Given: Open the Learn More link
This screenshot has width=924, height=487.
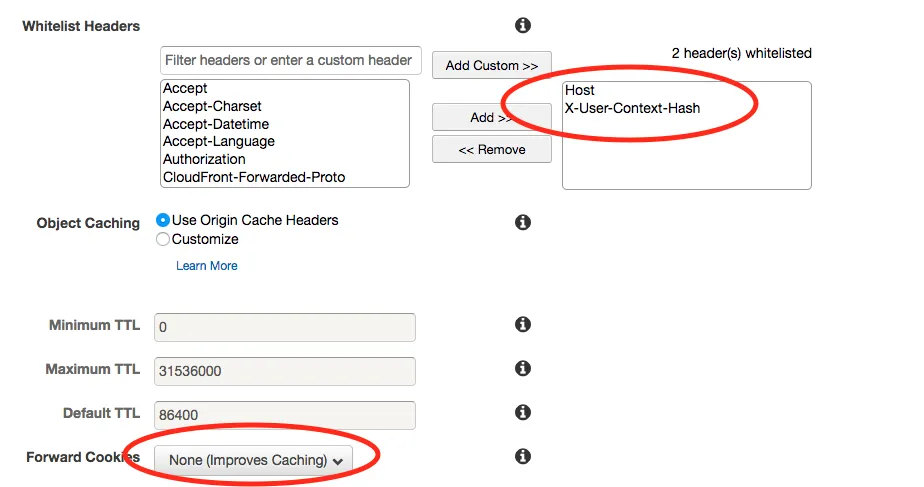Looking at the screenshot, I should pyautogui.click(x=207, y=266).
